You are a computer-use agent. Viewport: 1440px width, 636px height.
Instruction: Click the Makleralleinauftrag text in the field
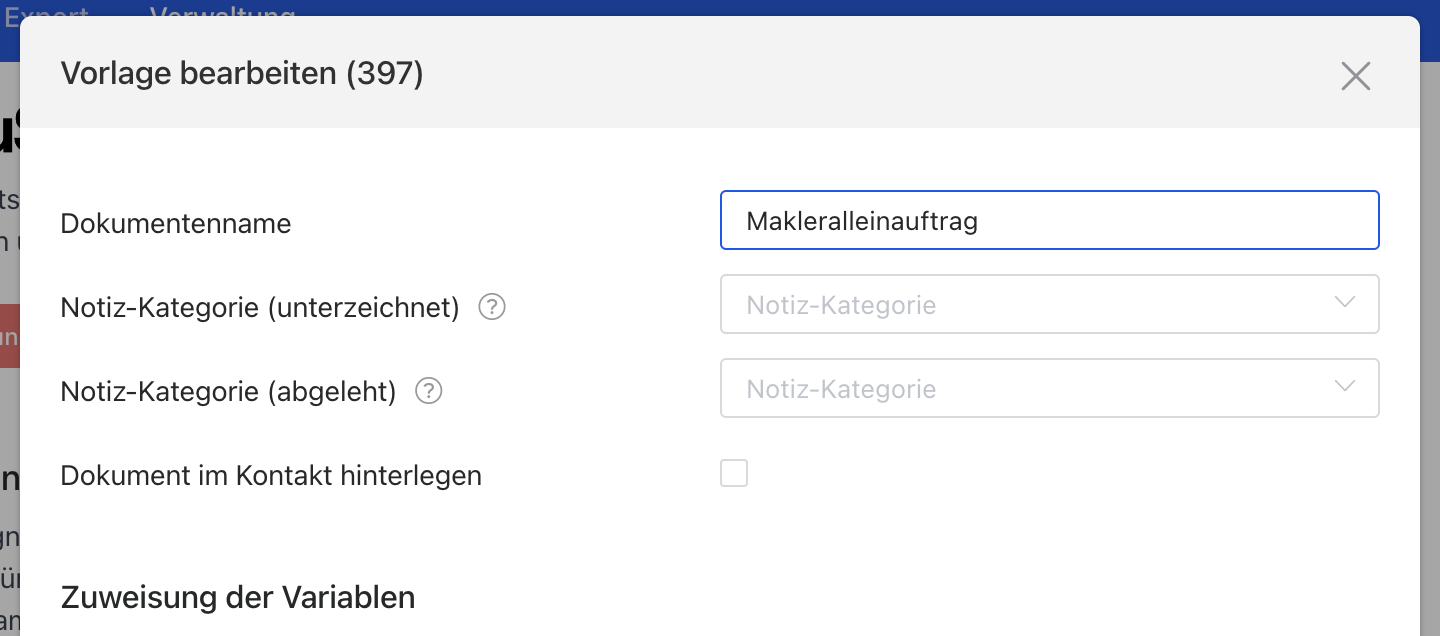pos(862,221)
